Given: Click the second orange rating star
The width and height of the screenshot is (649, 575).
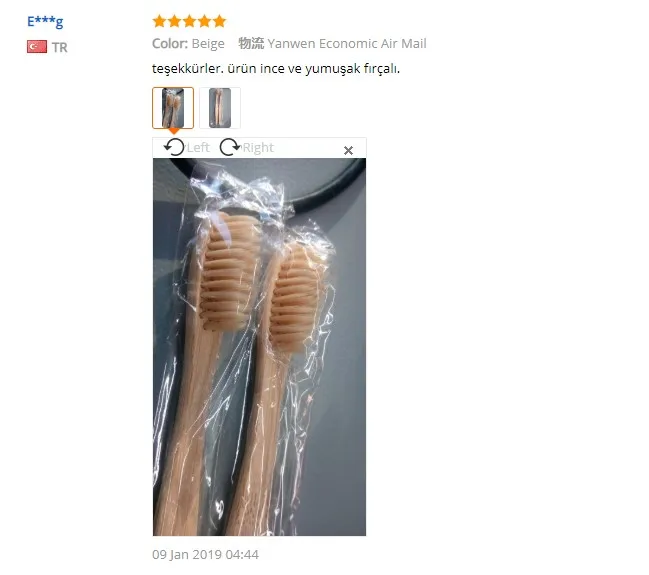Looking at the screenshot, I should point(174,21).
